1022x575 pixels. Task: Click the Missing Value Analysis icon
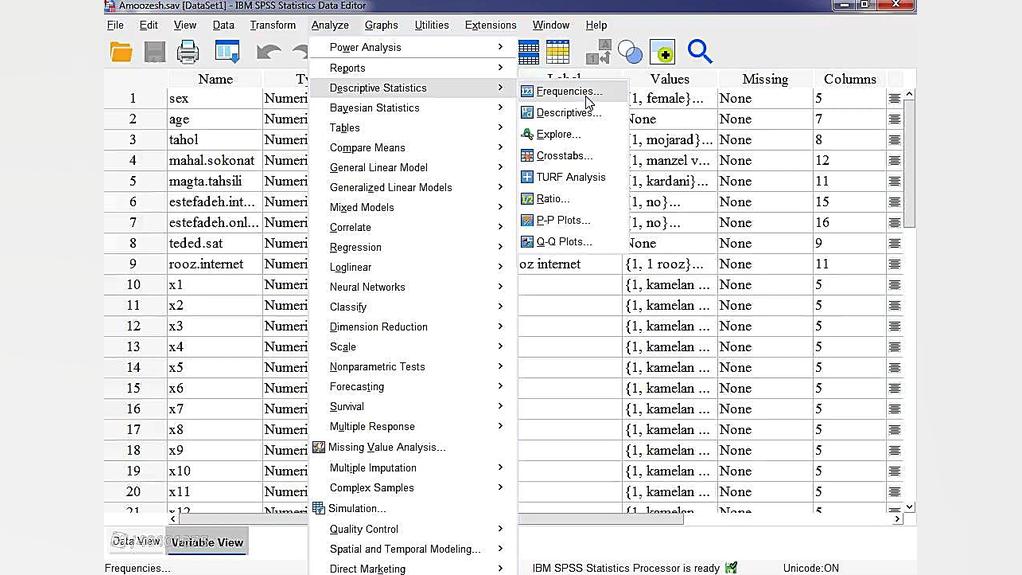coord(318,447)
